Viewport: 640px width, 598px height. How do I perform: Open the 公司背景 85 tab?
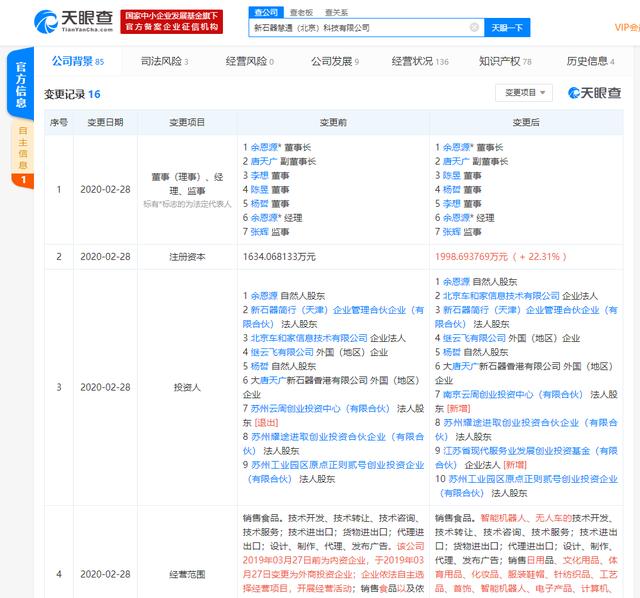[x=78, y=62]
